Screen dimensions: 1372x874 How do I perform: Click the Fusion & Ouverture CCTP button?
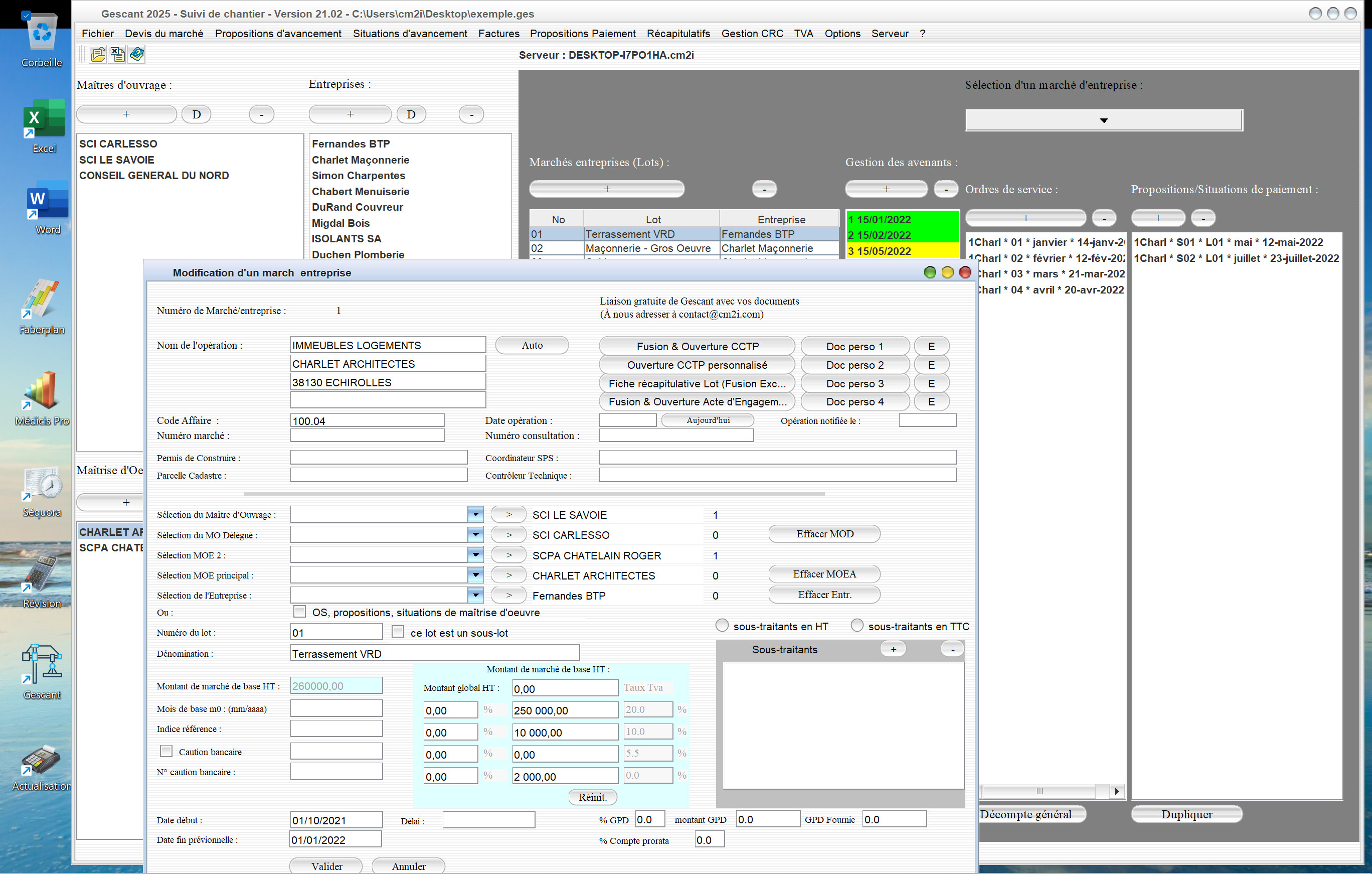698,346
